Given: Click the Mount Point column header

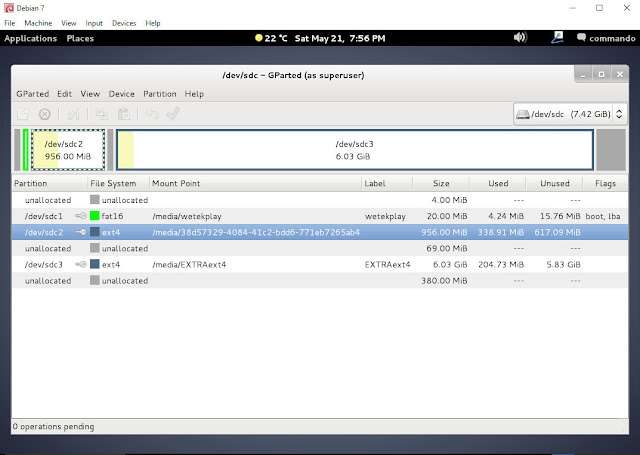Looking at the screenshot, I should pyautogui.click(x=256, y=183).
